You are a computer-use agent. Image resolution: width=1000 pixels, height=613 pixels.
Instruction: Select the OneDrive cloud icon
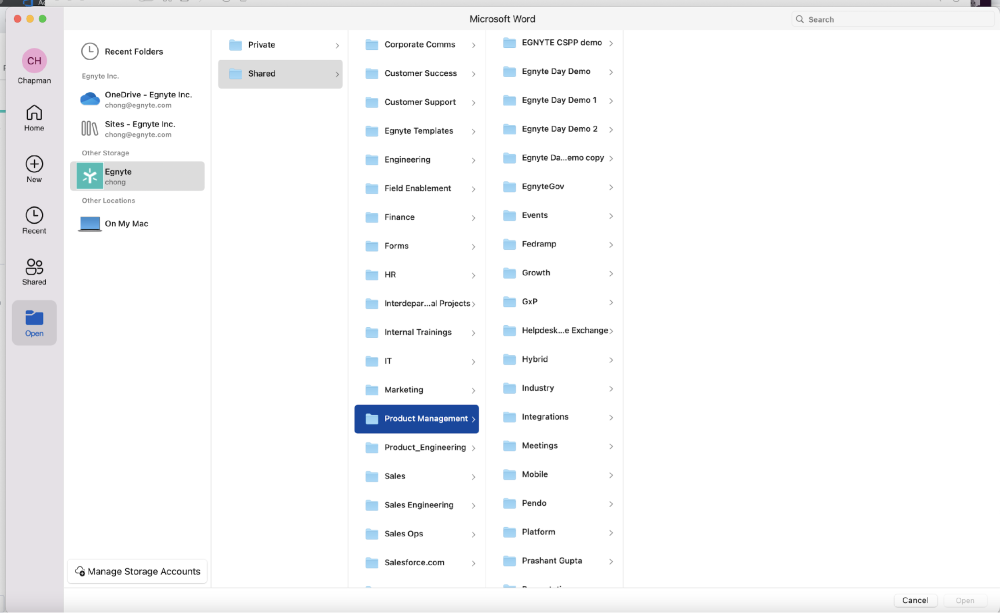90,99
